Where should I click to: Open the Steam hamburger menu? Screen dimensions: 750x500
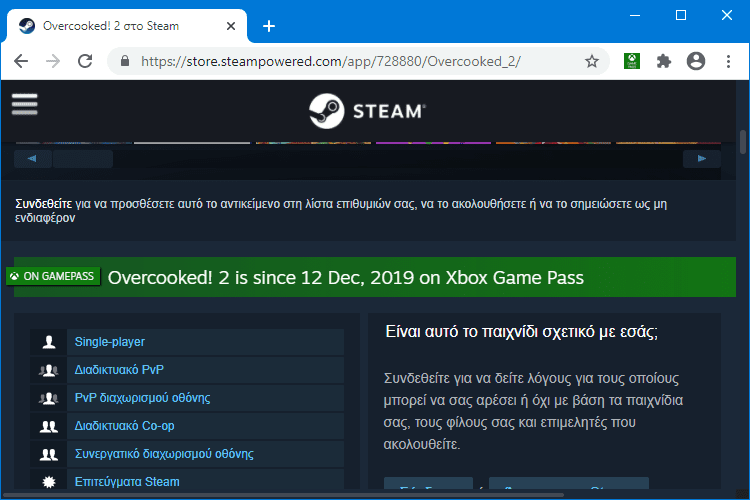point(24,104)
